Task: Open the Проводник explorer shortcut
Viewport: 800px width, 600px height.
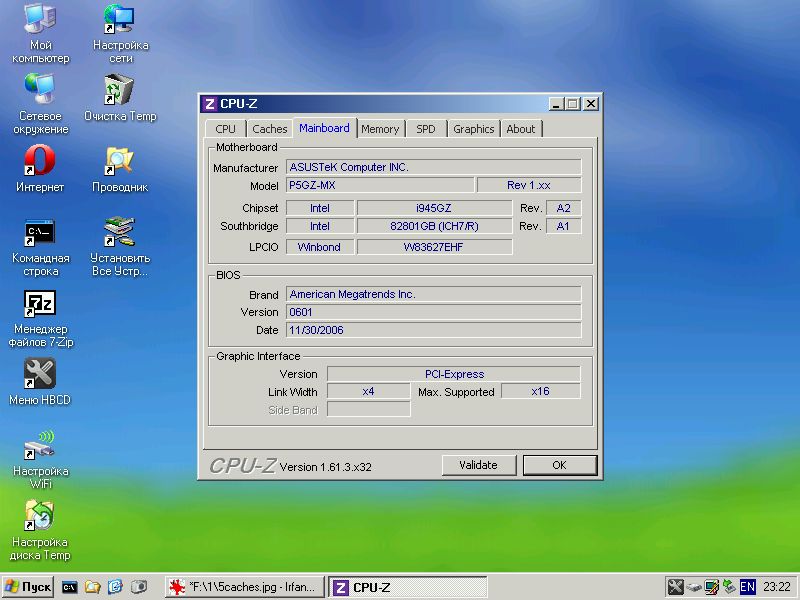Action: (120, 168)
